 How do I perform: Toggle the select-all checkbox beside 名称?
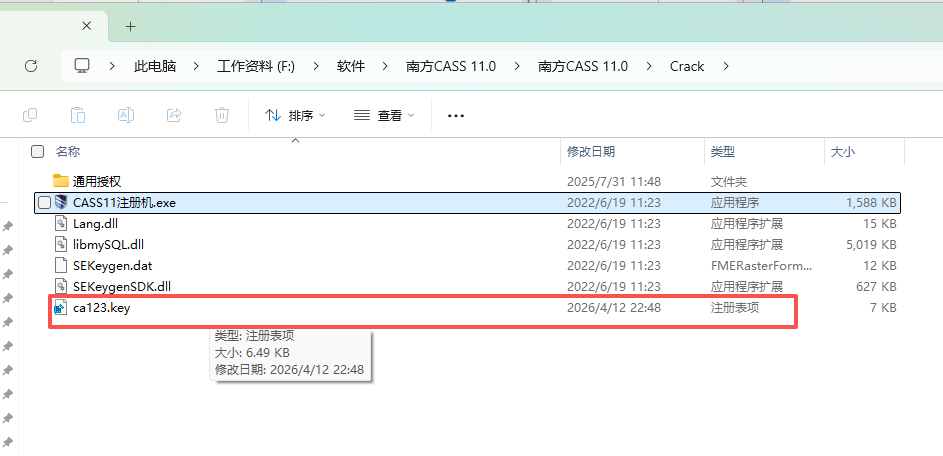click(x=38, y=152)
